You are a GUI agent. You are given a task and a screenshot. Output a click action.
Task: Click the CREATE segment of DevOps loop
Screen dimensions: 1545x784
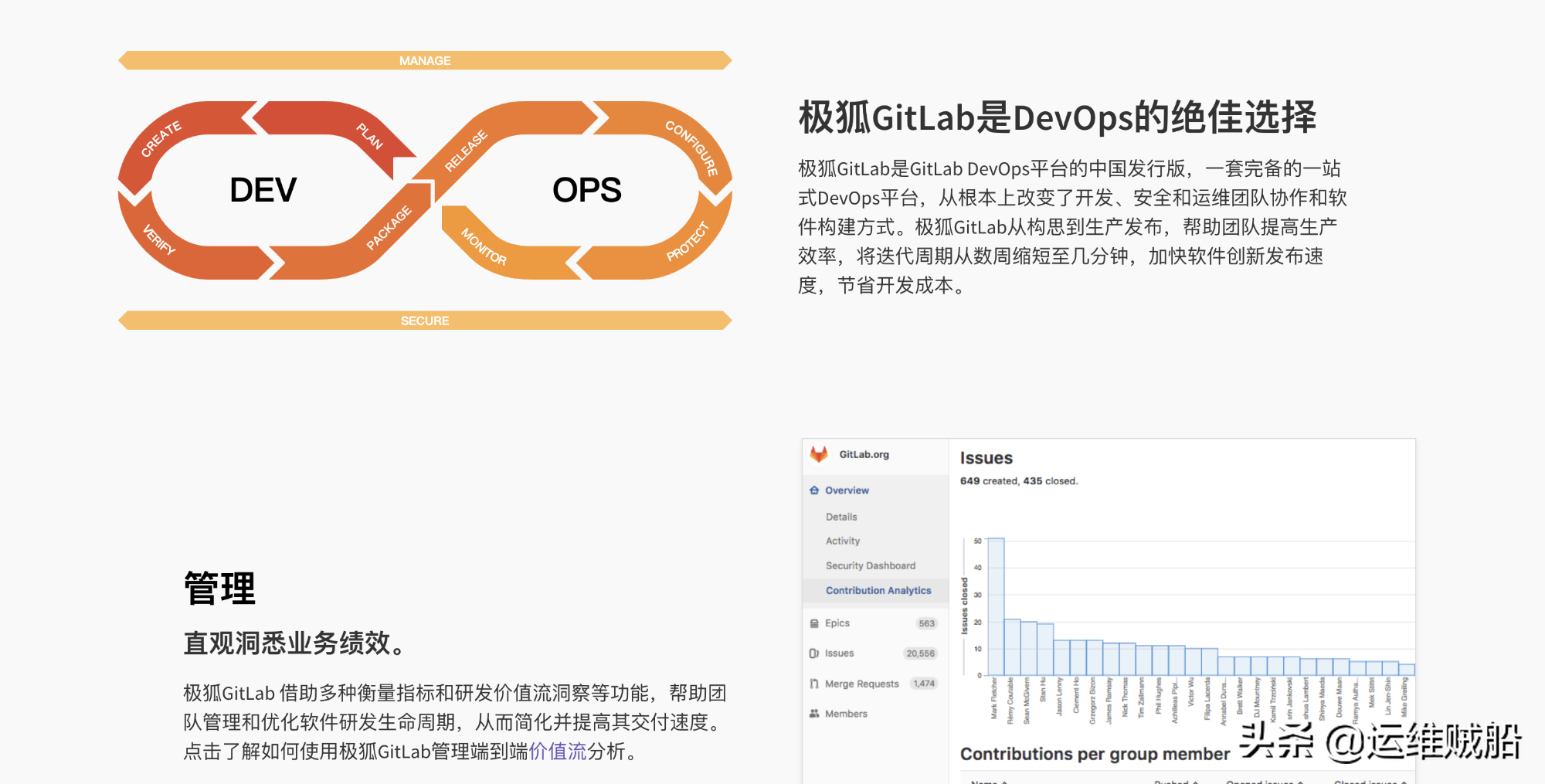pyautogui.click(x=162, y=139)
